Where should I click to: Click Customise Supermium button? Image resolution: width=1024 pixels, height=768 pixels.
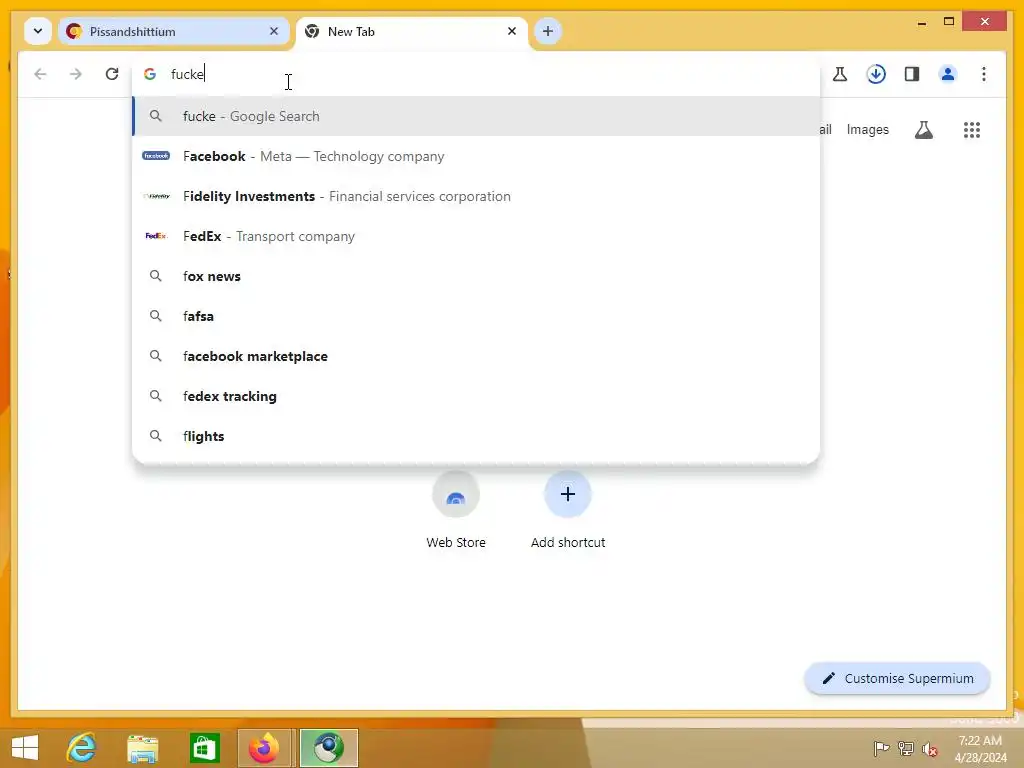(897, 679)
